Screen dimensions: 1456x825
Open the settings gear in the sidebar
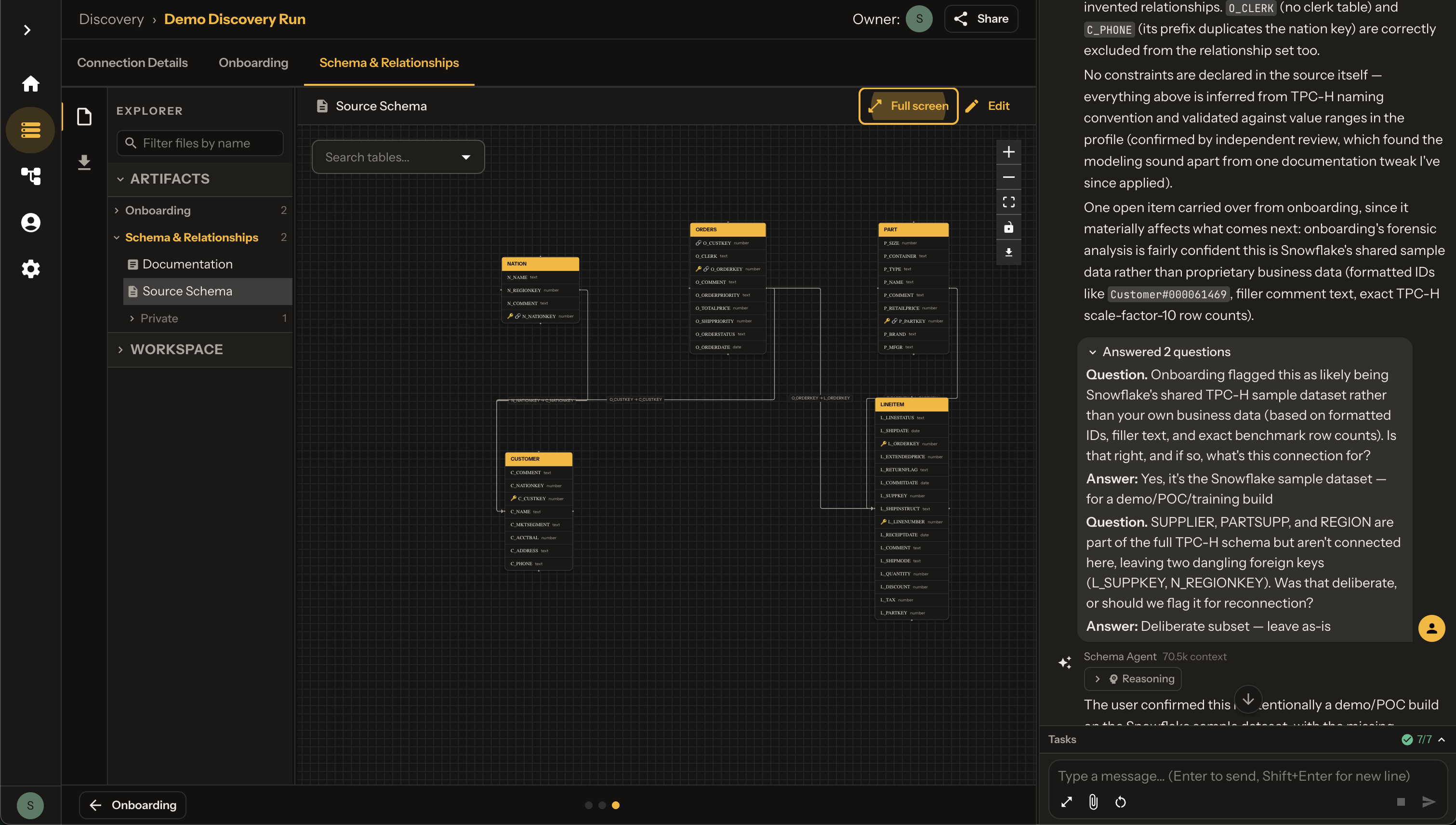tap(30, 268)
